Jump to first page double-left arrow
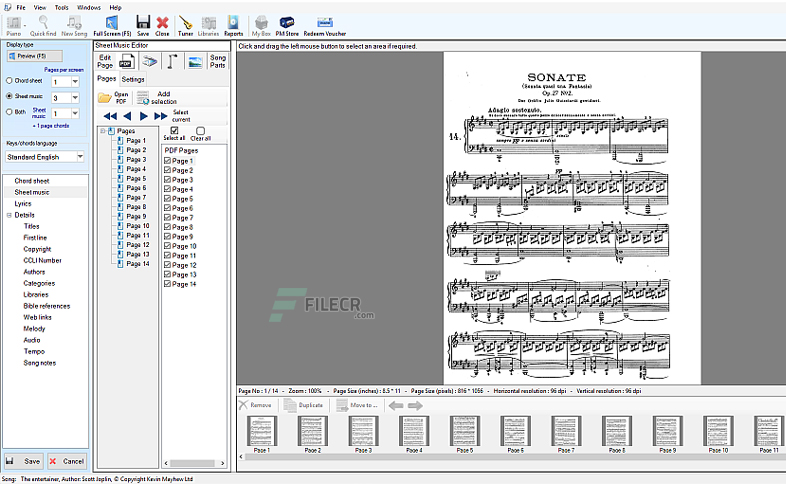Image resolution: width=786 pixels, height=484 pixels. click(110, 116)
